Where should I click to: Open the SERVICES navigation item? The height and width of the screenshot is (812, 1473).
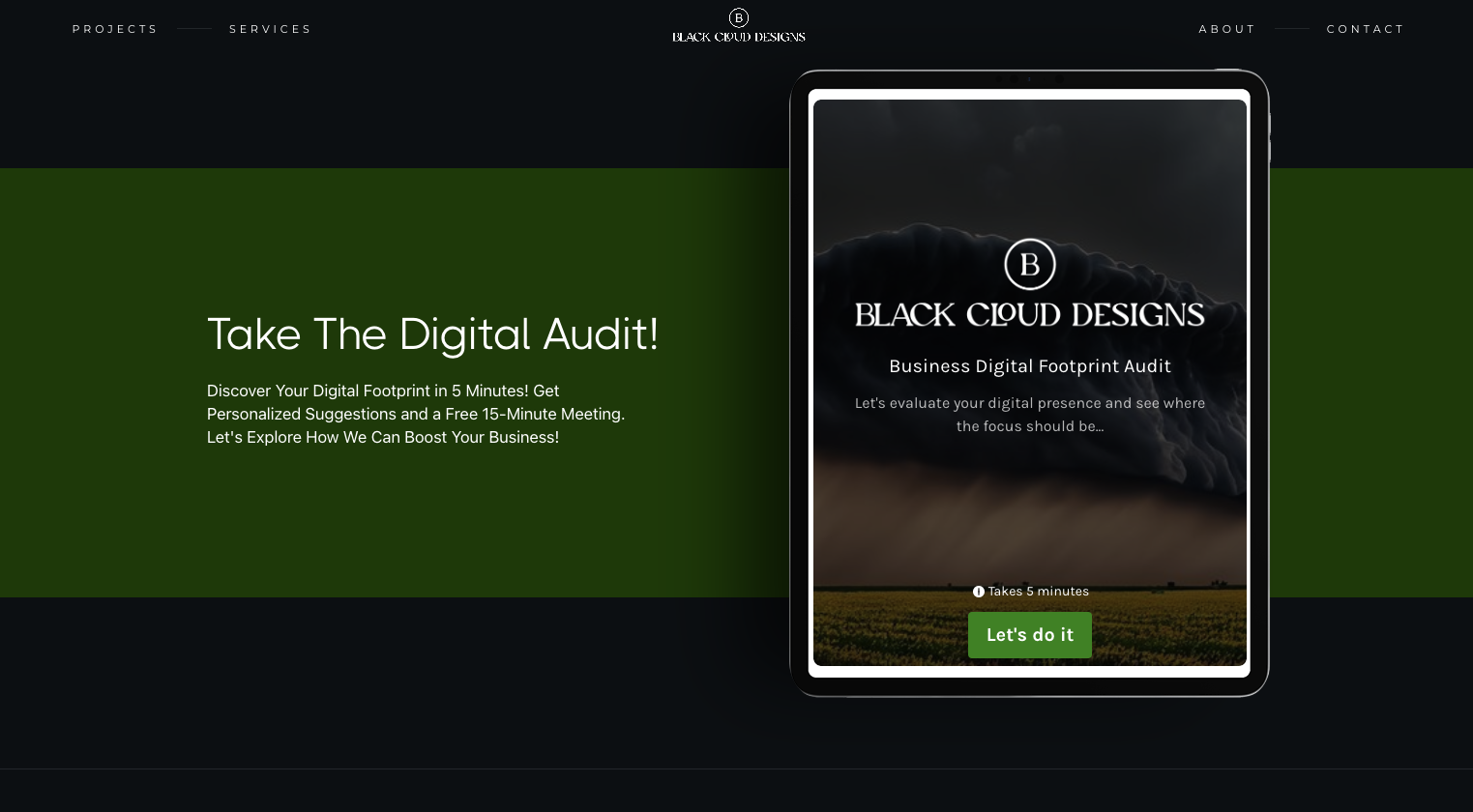pos(270,29)
